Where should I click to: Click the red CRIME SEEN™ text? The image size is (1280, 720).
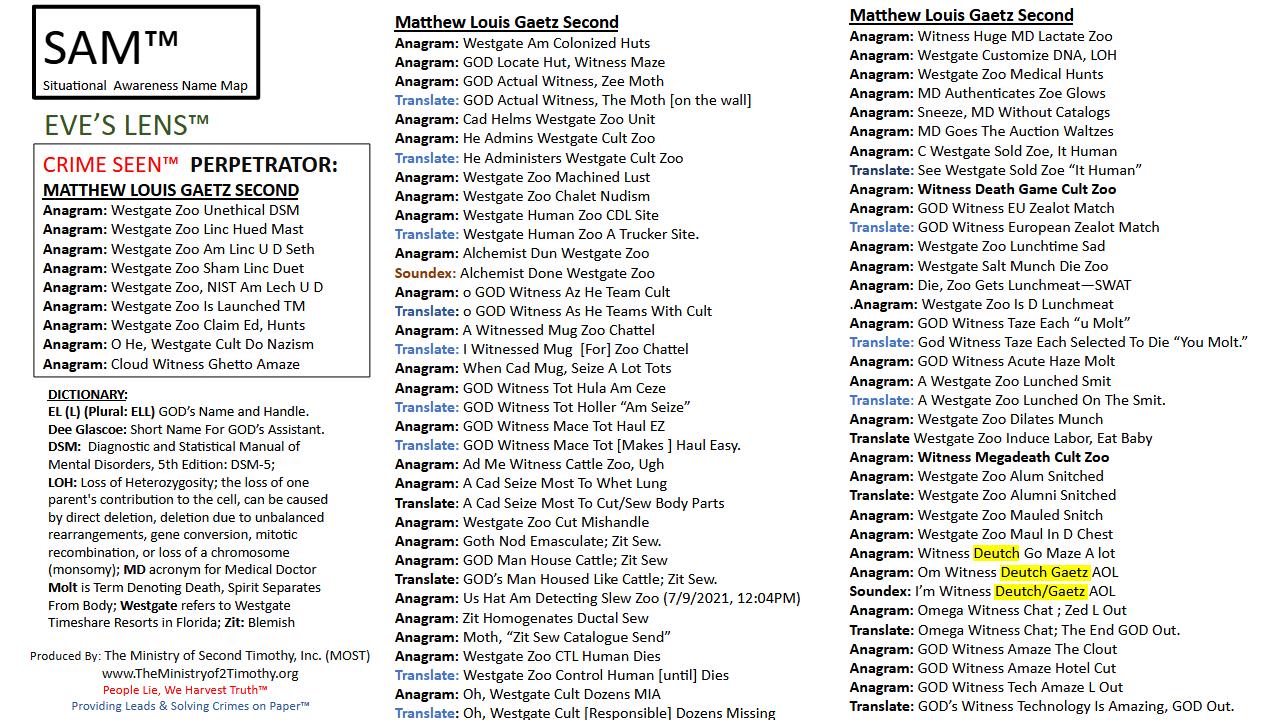point(110,165)
